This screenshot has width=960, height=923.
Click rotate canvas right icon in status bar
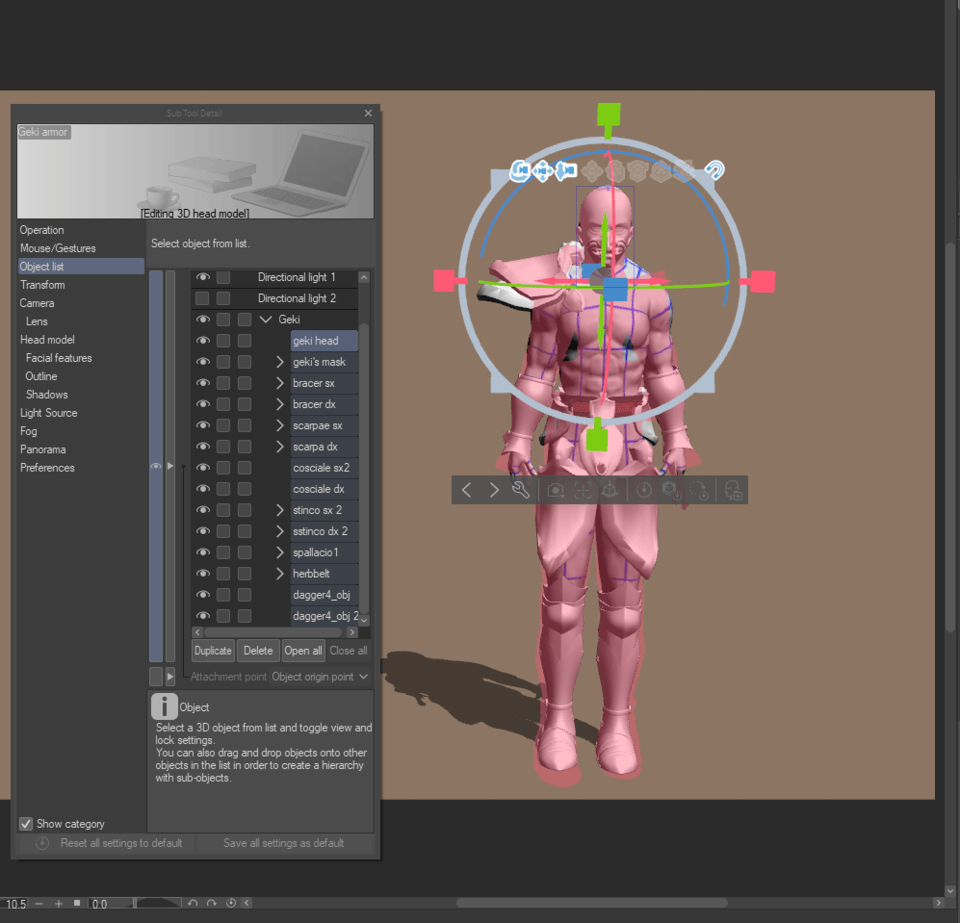point(212,903)
